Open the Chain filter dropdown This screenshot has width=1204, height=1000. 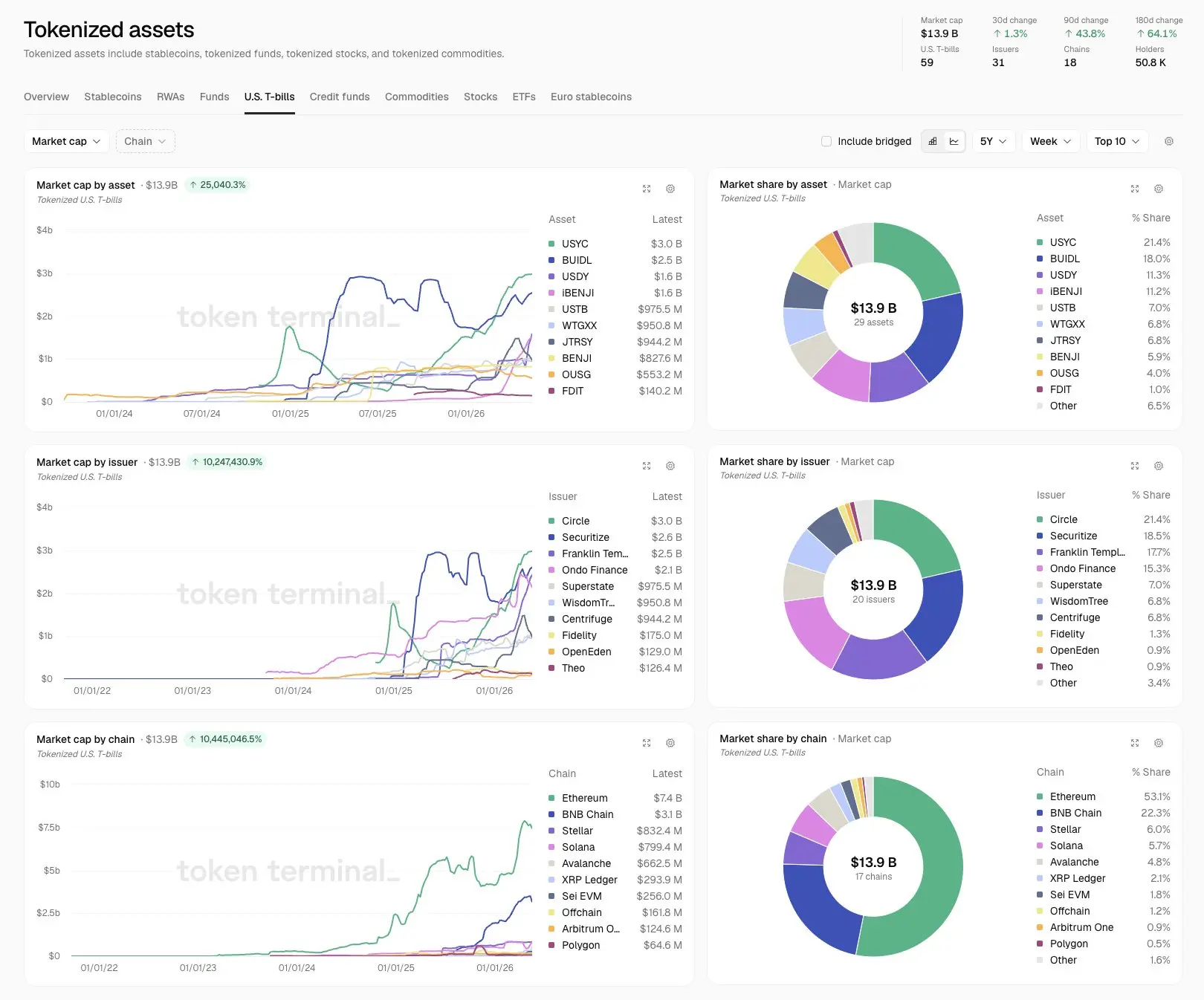click(x=146, y=141)
